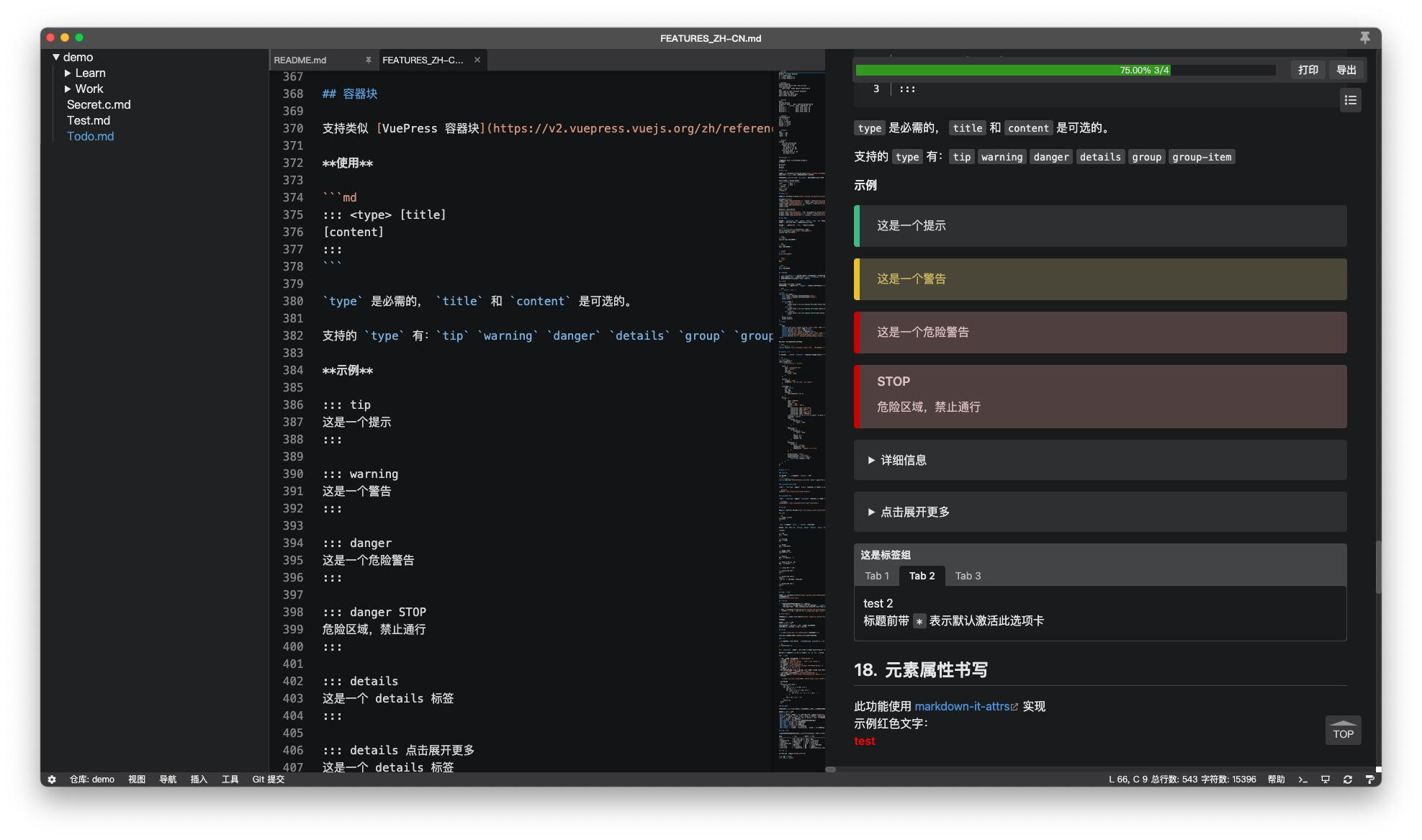The height and width of the screenshot is (840, 1422).
Task: Click the yellow warning box 这是一个警告
Action: [x=1099, y=279]
